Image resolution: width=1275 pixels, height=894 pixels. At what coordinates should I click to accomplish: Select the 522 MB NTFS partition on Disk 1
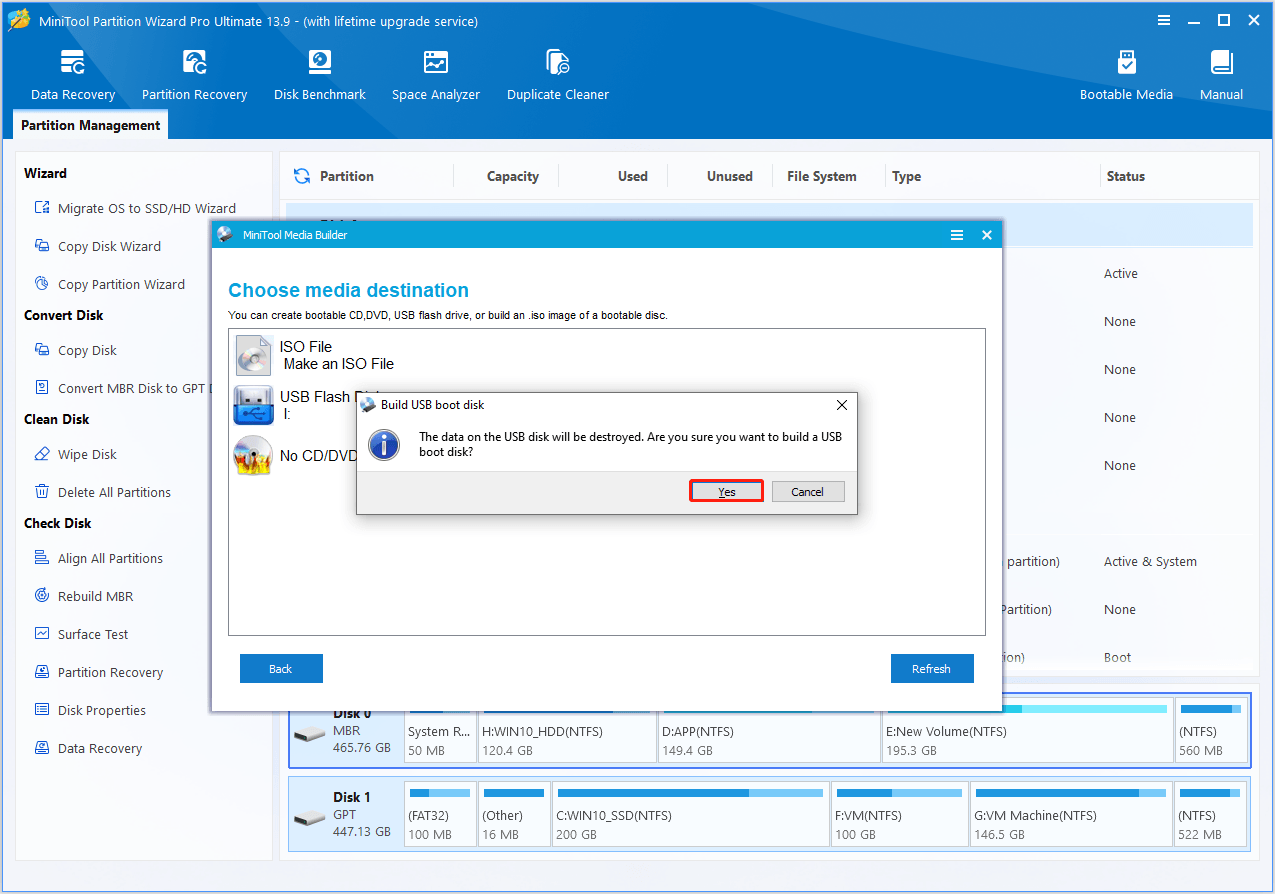click(x=1210, y=815)
